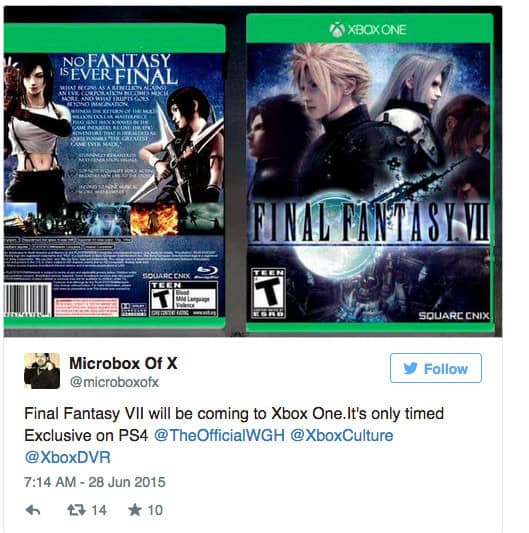Click the reply arrow icon
The image size is (529, 533).
tap(33, 510)
